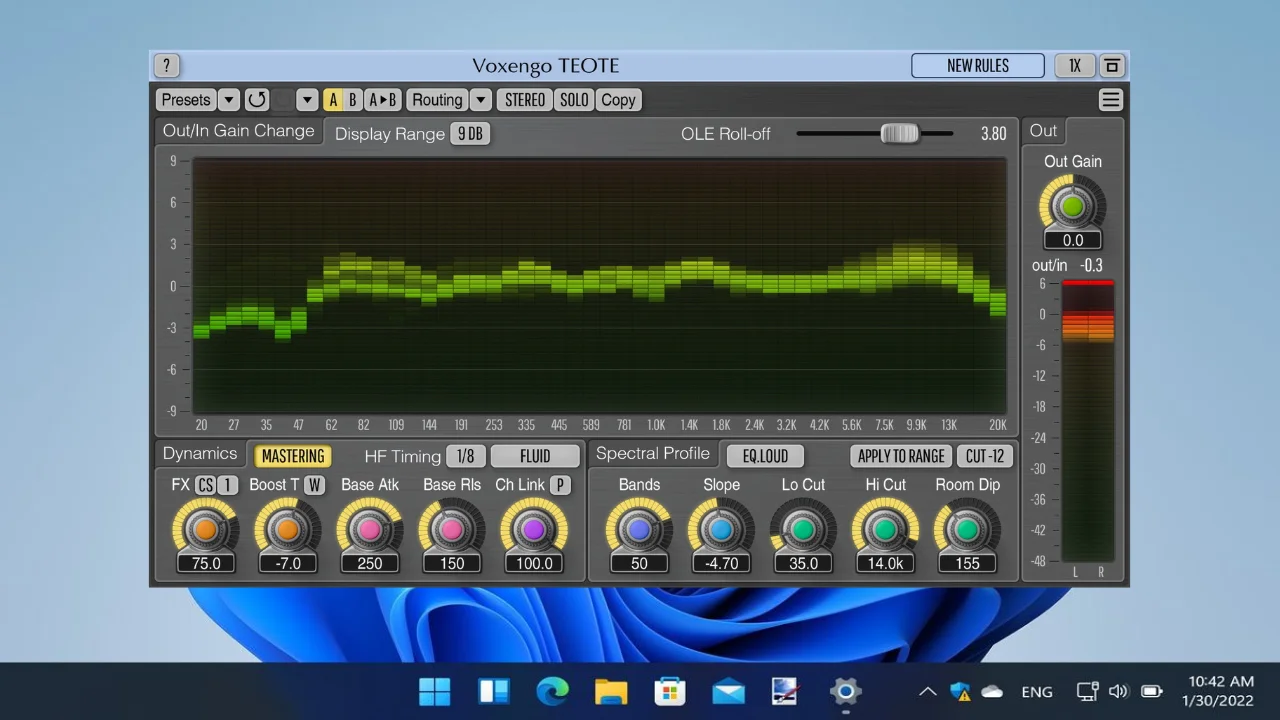The width and height of the screenshot is (1280, 720).
Task: Click the Boost T knob
Action: point(287,529)
